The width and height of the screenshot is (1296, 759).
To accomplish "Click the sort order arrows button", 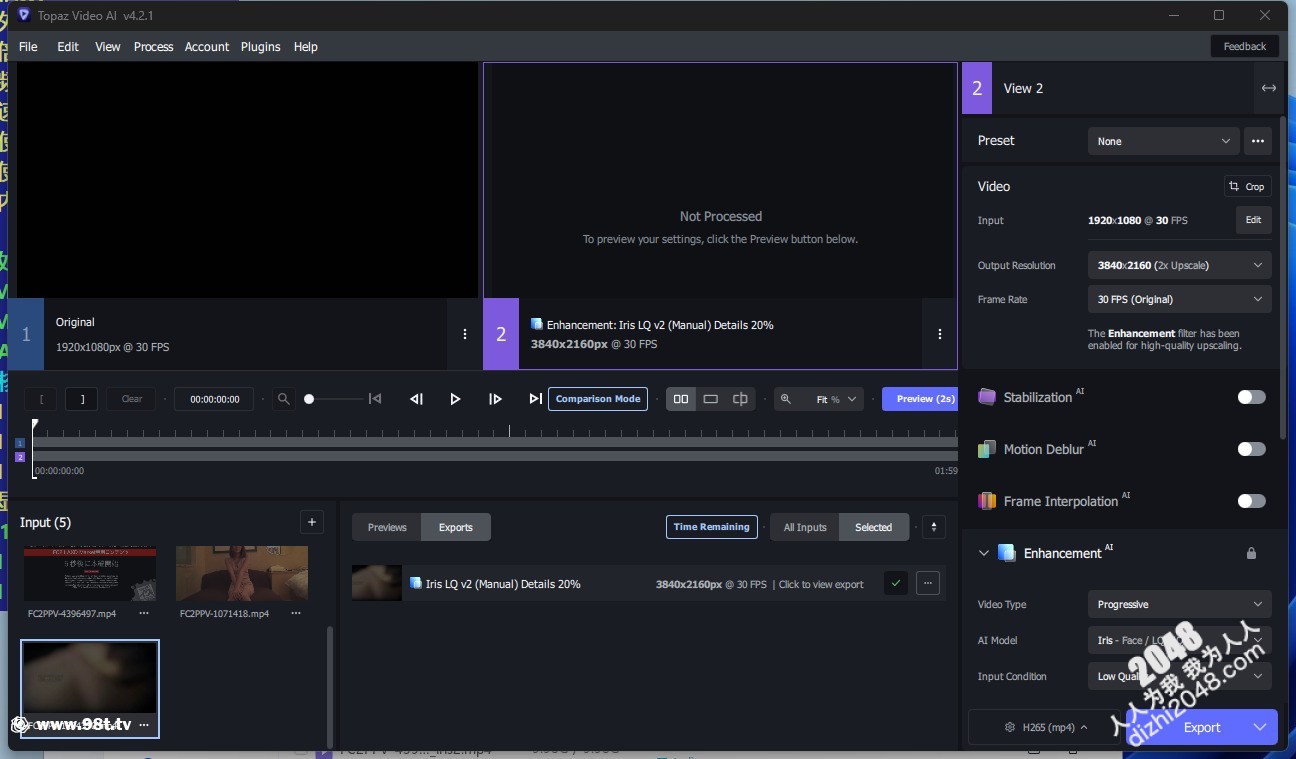I will pos(934,527).
